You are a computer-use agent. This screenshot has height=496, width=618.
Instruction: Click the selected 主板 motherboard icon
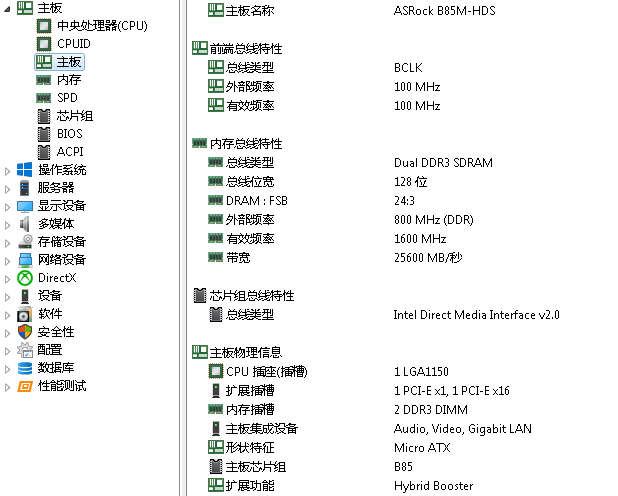pyautogui.click(x=44, y=62)
